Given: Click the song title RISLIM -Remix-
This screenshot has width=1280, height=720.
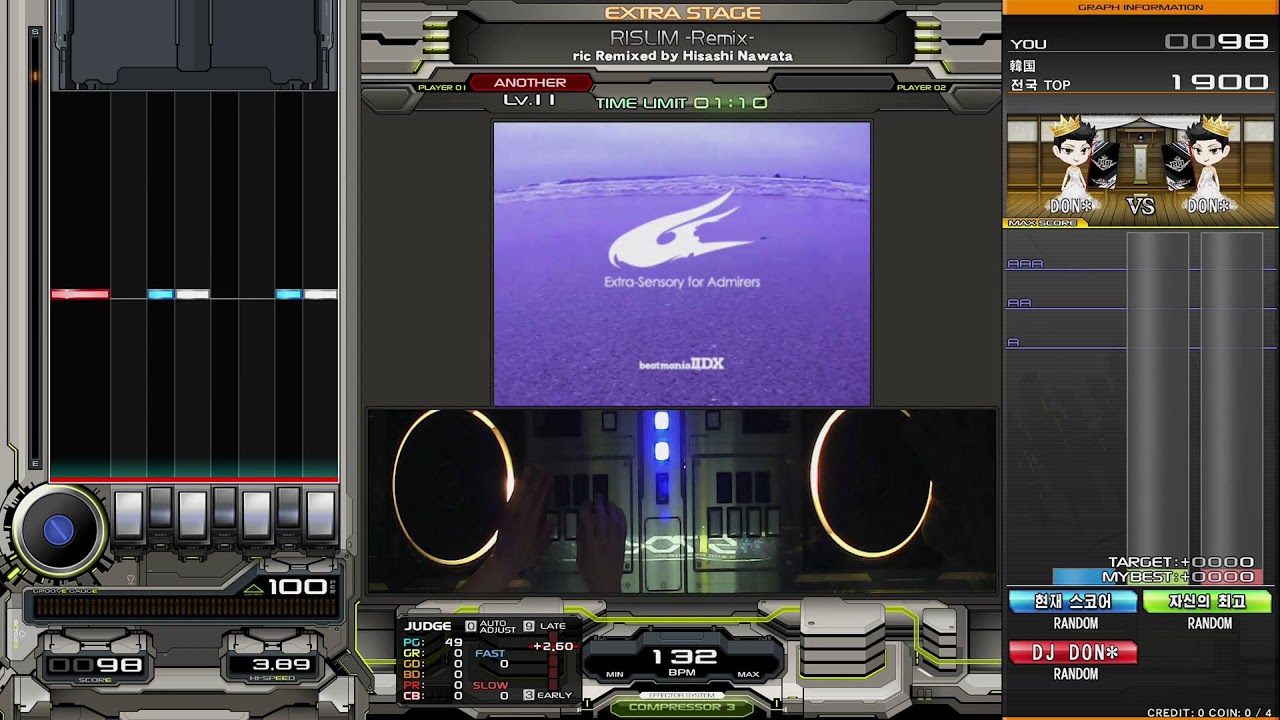Looking at the screenshot, I should pyautogui.click(x=682, y=38).
